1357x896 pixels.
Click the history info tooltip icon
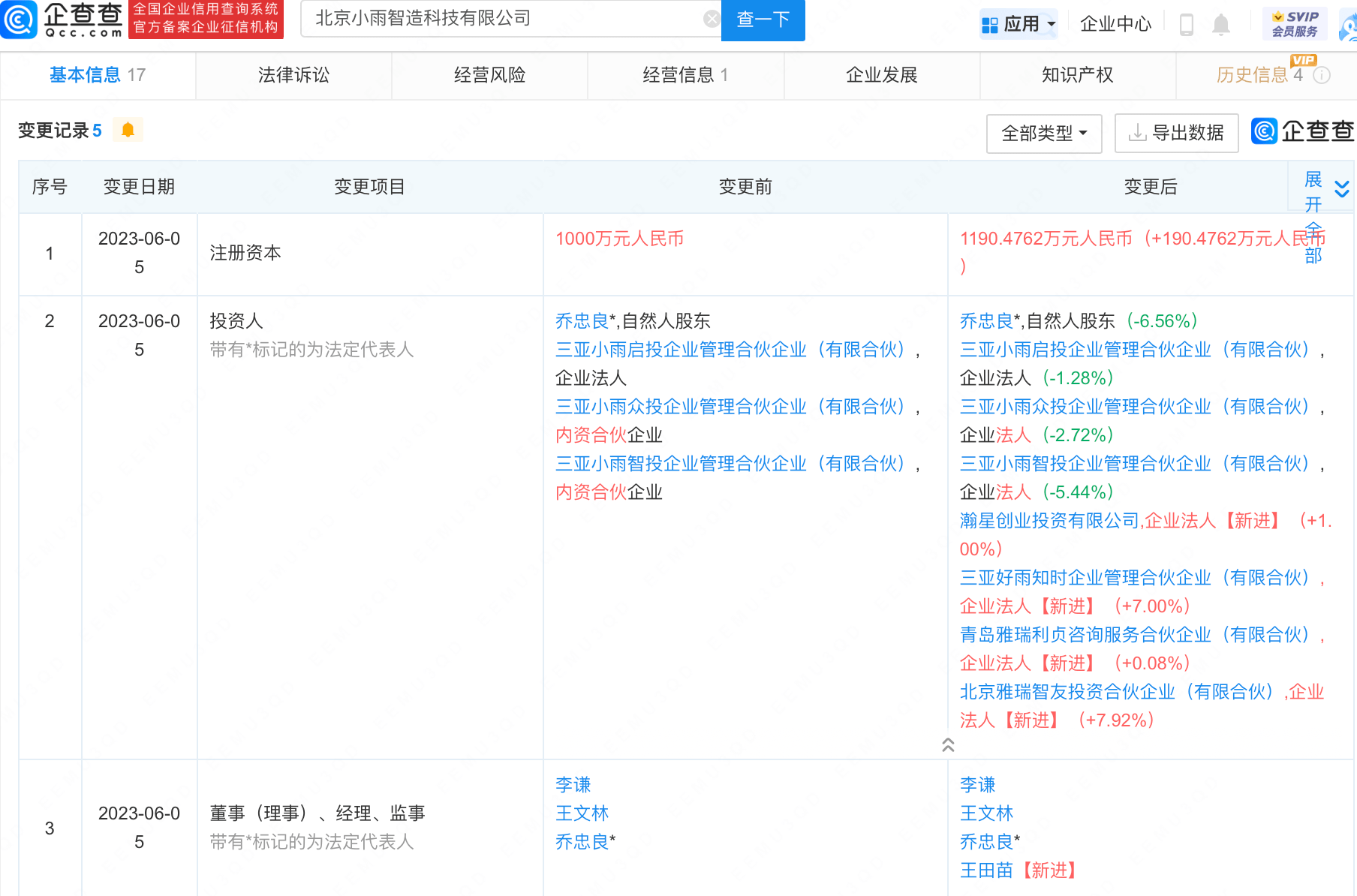pos(1322,75)
